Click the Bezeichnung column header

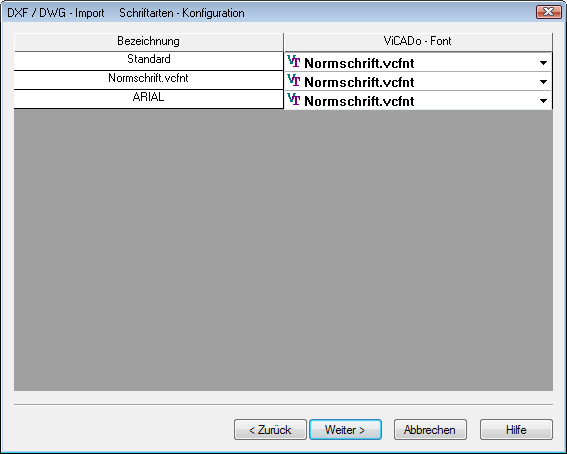[149, 42]
